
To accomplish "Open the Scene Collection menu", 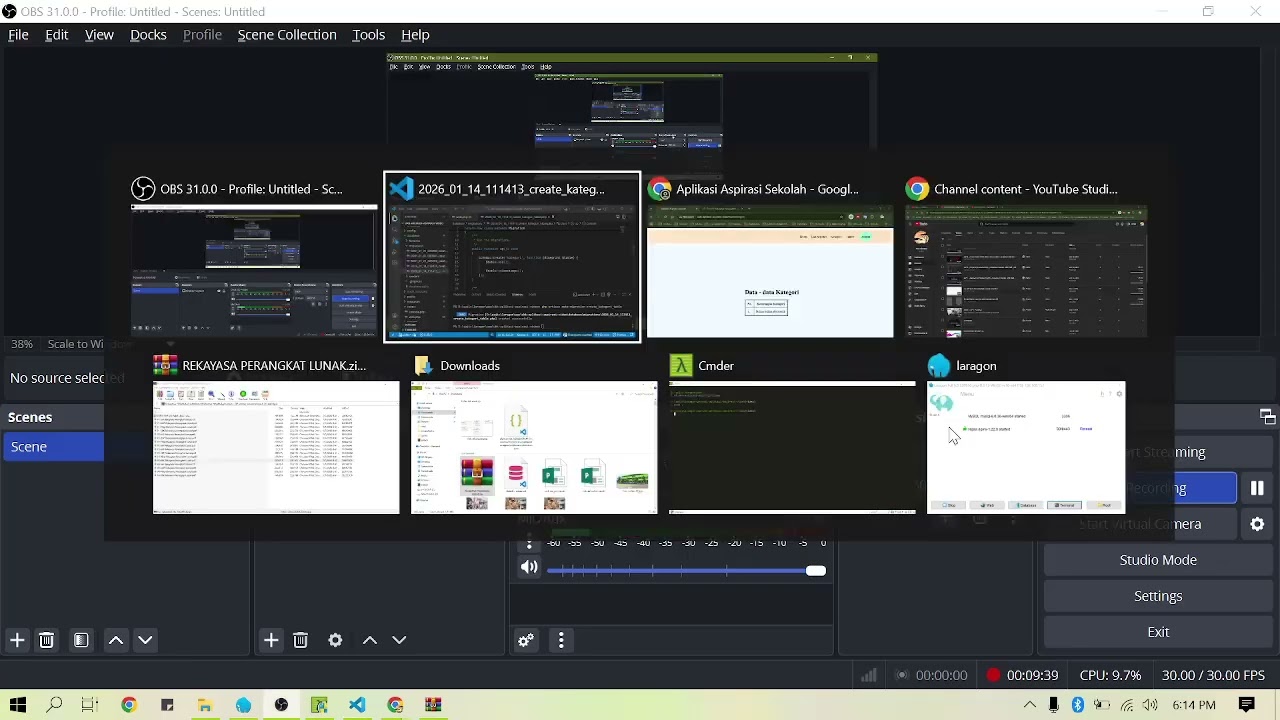I will (x=287, y=35).
